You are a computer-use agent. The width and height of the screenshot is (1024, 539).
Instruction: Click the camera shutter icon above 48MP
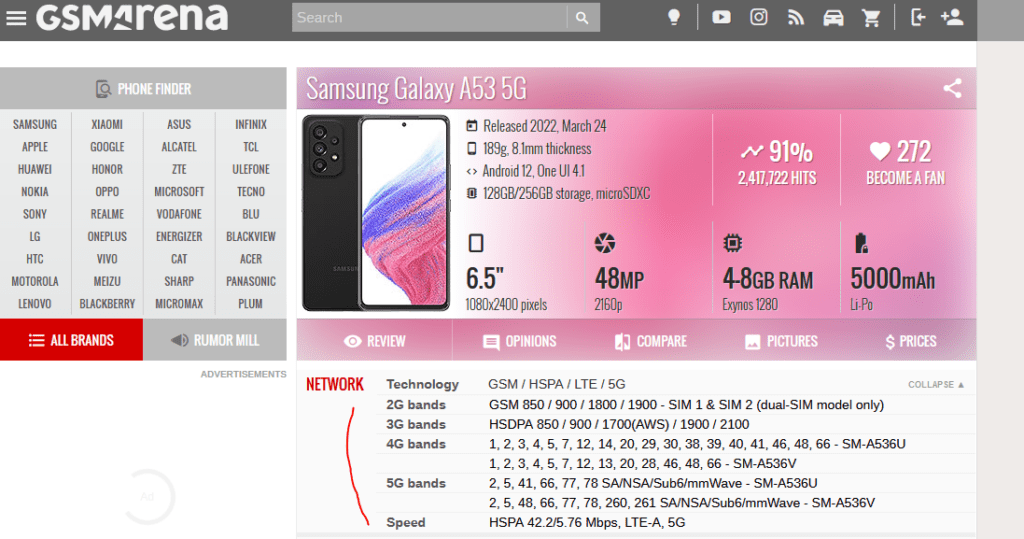pos(605,243)
